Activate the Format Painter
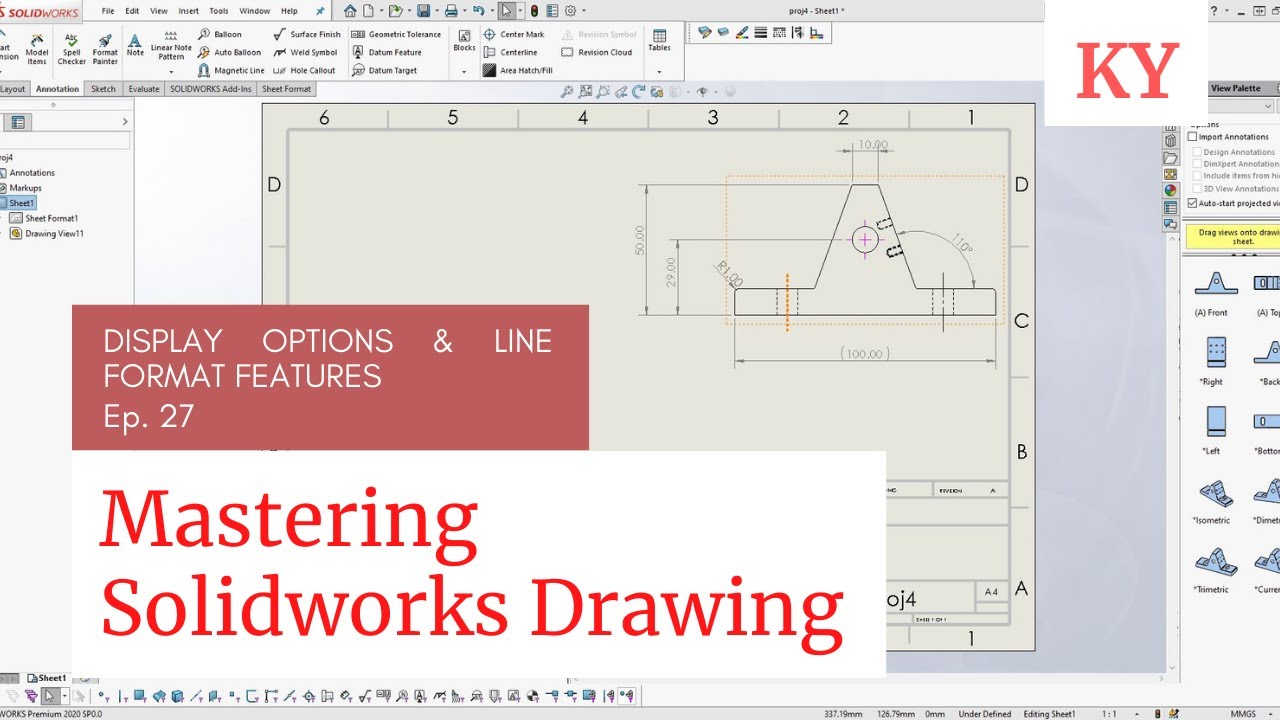Image resolution: width=1280 pixels, height=720 pixels. pos(105,47)
